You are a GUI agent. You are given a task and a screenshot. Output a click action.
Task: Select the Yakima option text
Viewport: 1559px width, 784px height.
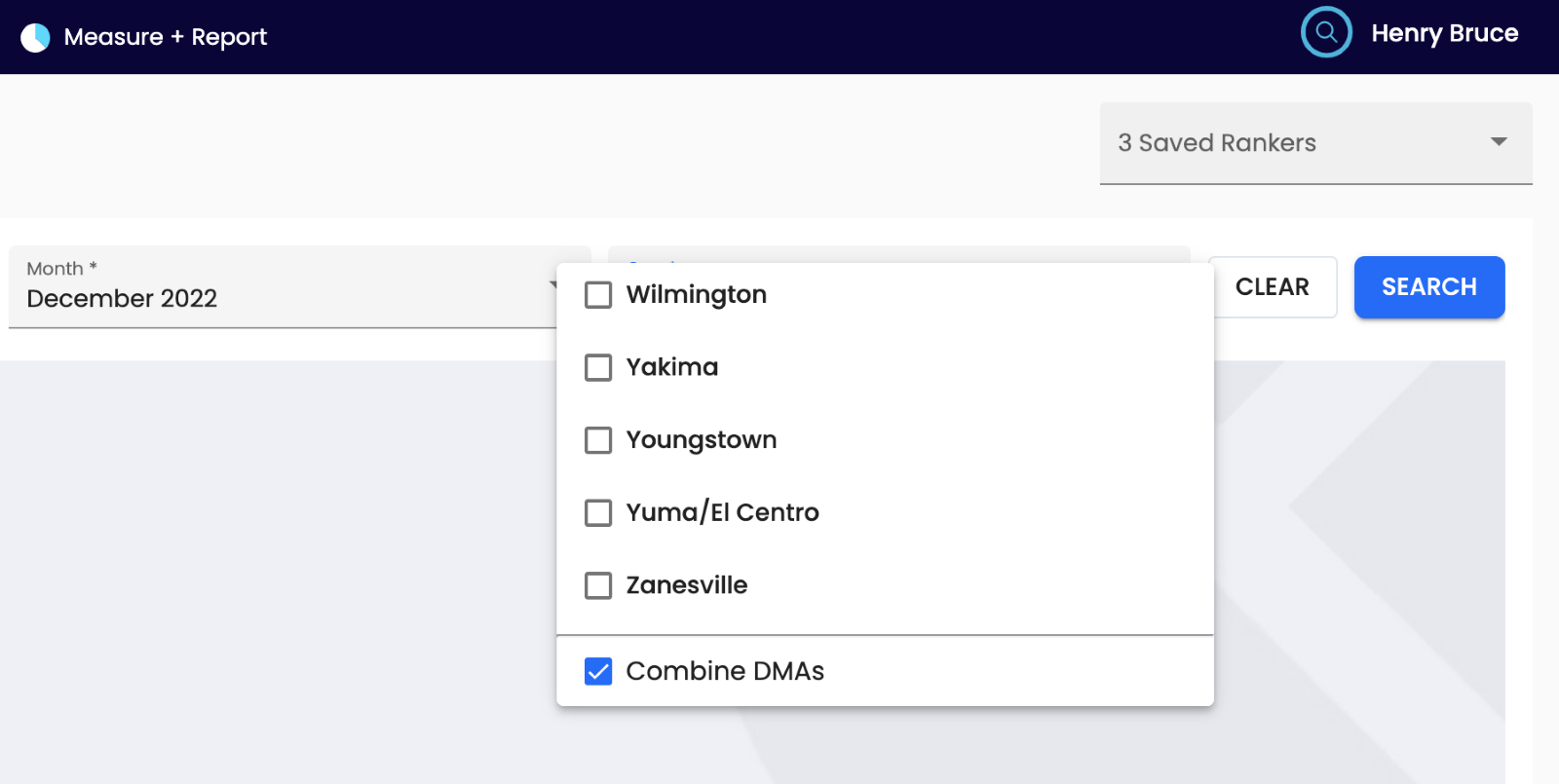[x=671, y=367]
